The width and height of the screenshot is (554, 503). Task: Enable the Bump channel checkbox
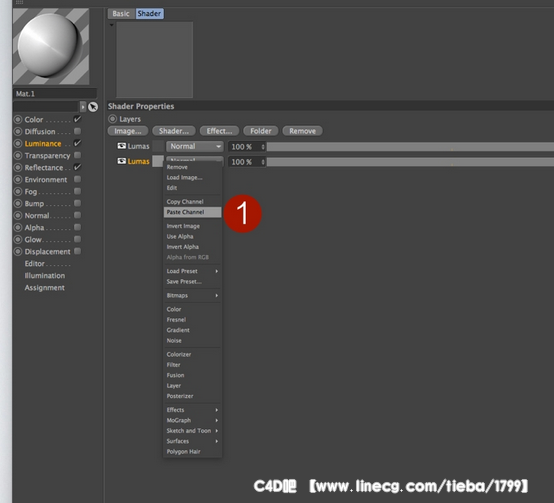coord(77,203)
